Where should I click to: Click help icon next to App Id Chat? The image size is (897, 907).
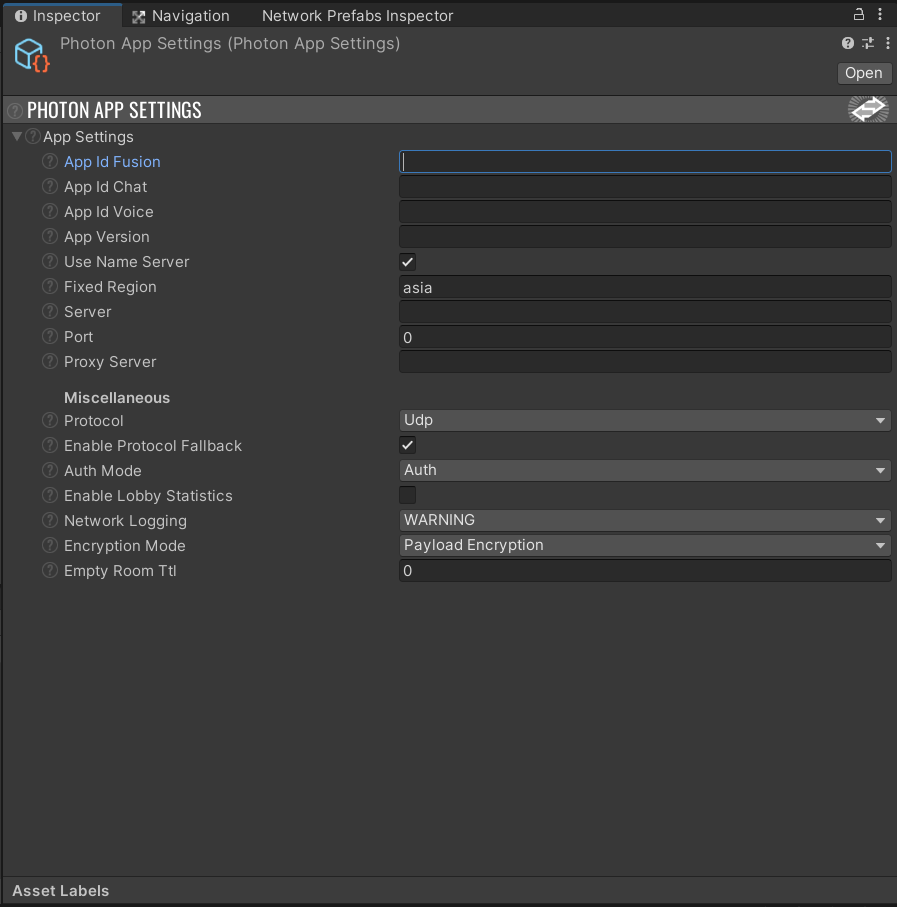[x=50, y=186]
